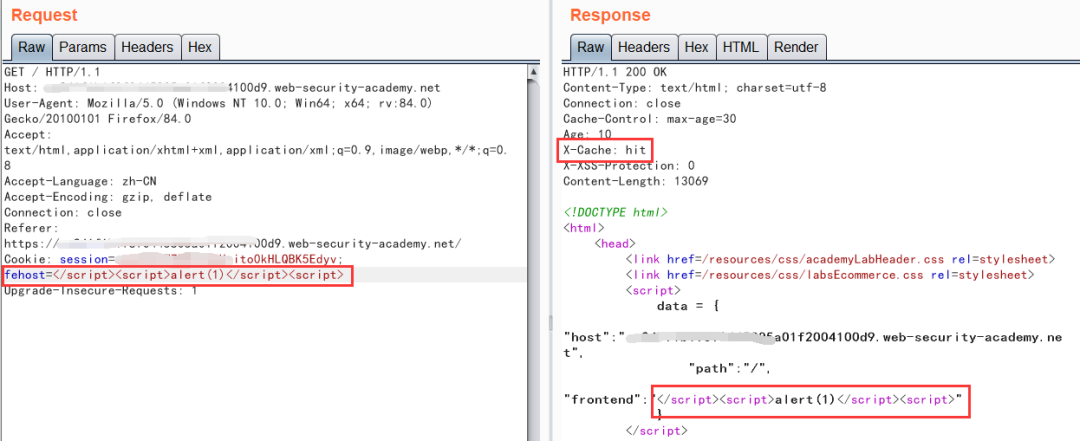Select the Response Raw tab
This screenshot has height=441, width=1080.
click(x=590, y=48)
